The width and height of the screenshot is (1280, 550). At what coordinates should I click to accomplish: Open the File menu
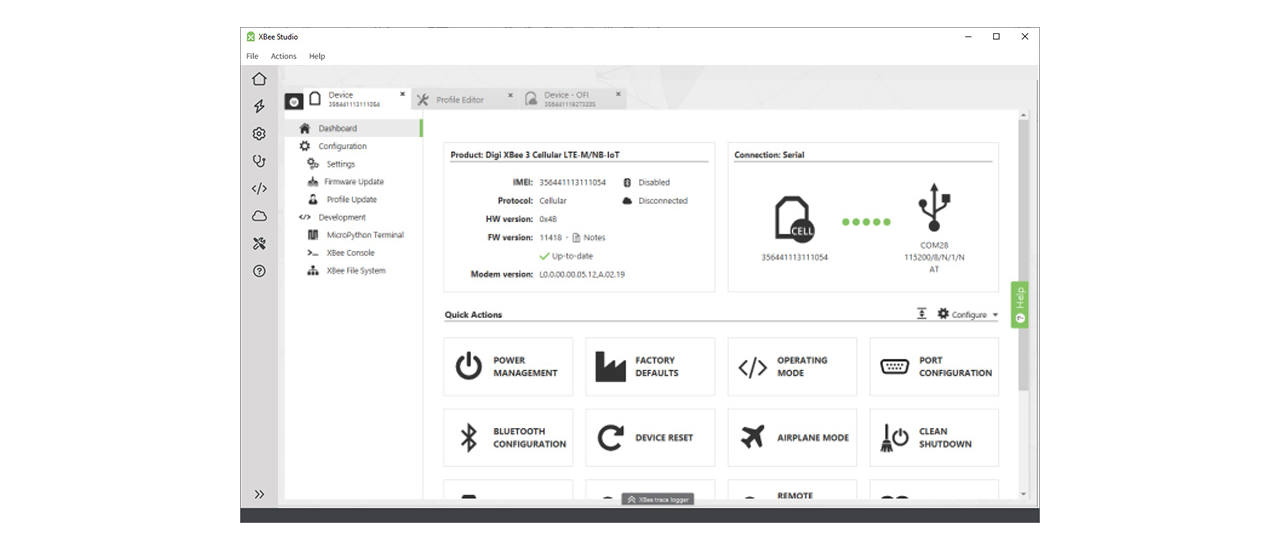[252, 56]
